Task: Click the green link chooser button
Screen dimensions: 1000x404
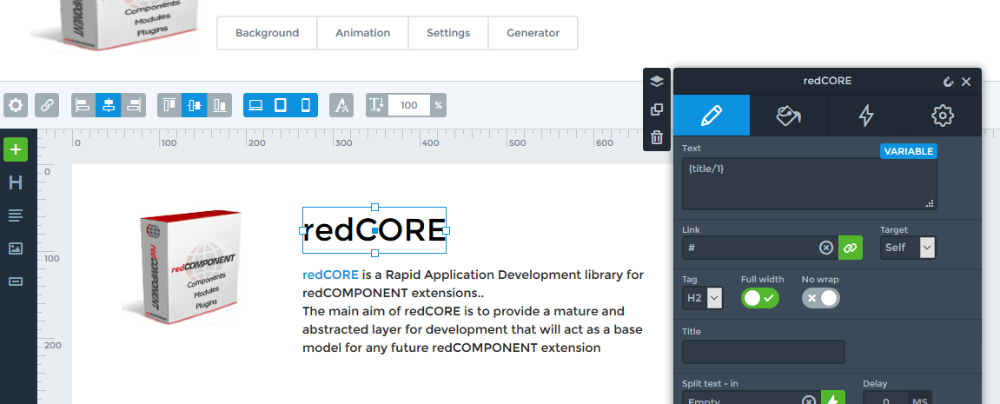Action: click(x=850, y=248)
